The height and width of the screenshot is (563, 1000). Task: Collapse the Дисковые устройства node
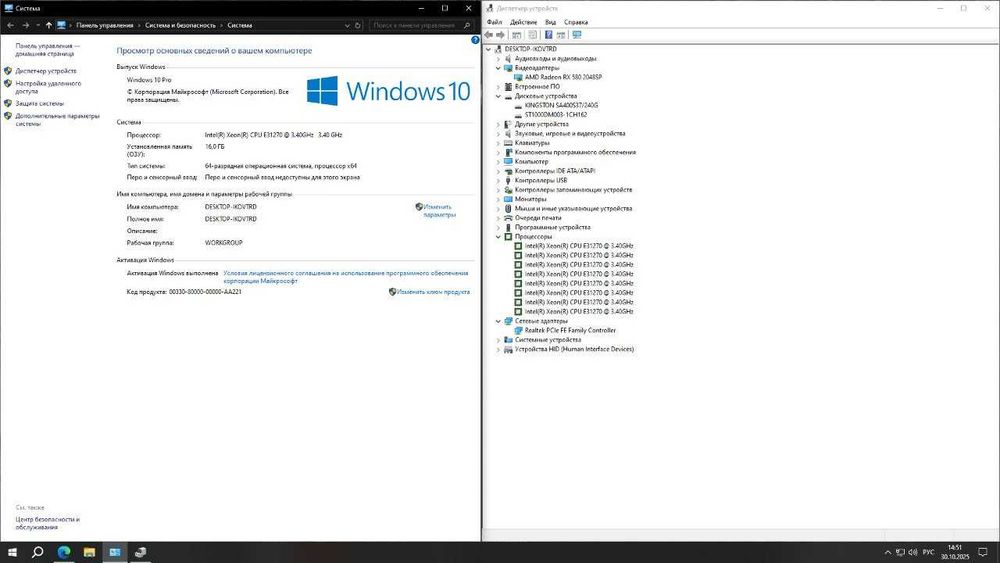pos(499,96)
